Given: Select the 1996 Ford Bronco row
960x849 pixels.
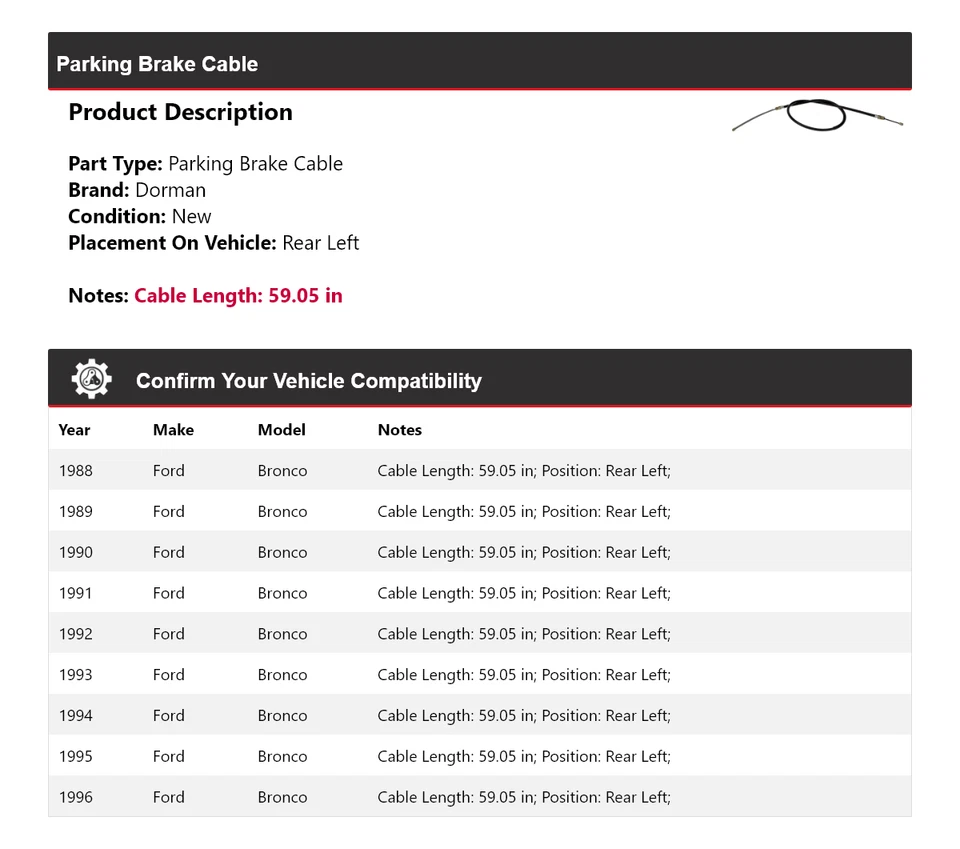Looking at the screenshot, I should pos(479,797).
